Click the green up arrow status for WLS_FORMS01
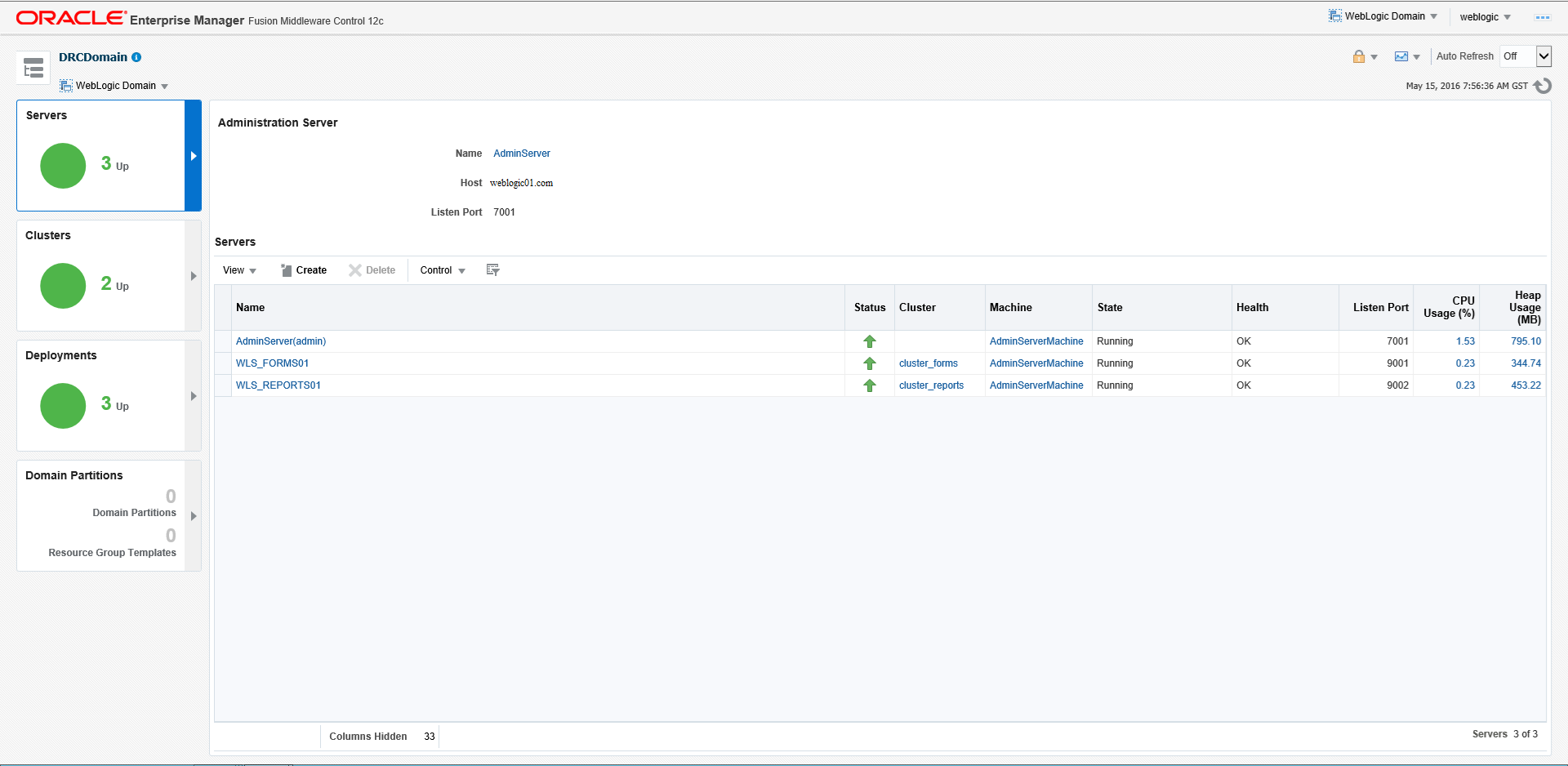The height and width of the screenshot is (766, 1568). [x=870, y=363]
